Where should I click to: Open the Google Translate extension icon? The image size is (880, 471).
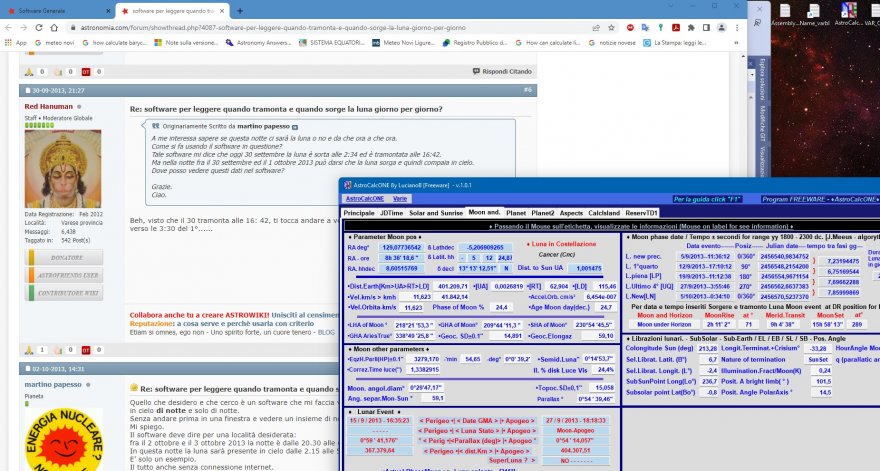tap(645, 28)
